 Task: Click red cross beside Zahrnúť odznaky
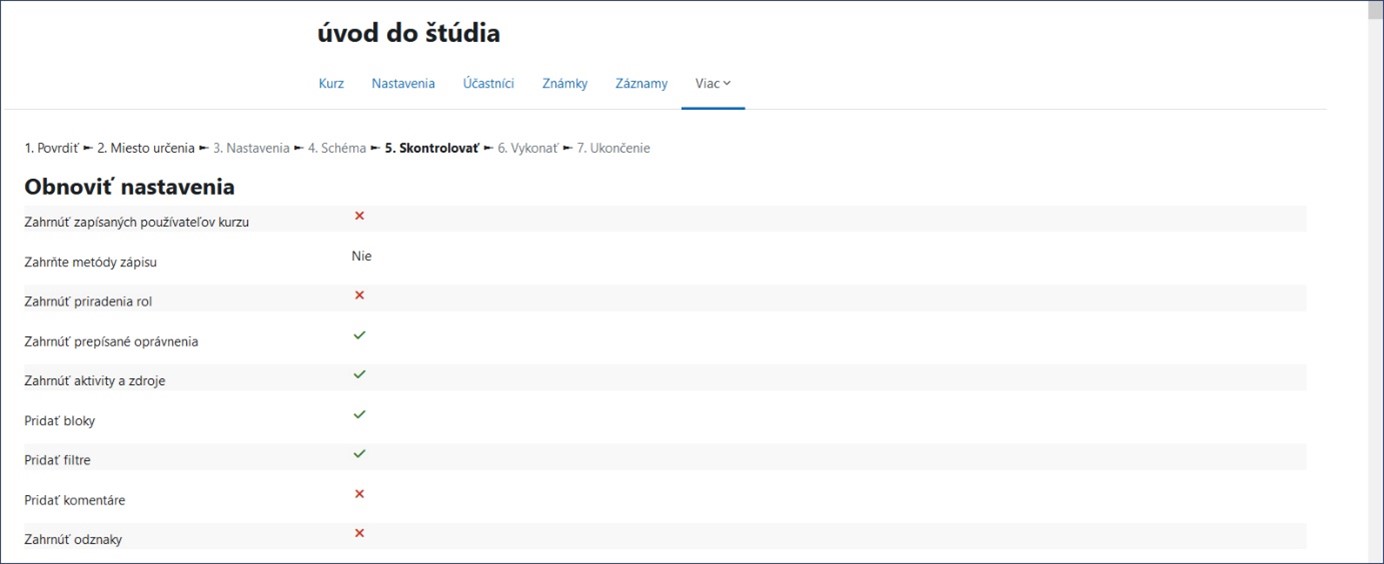(x=359, y=533)
